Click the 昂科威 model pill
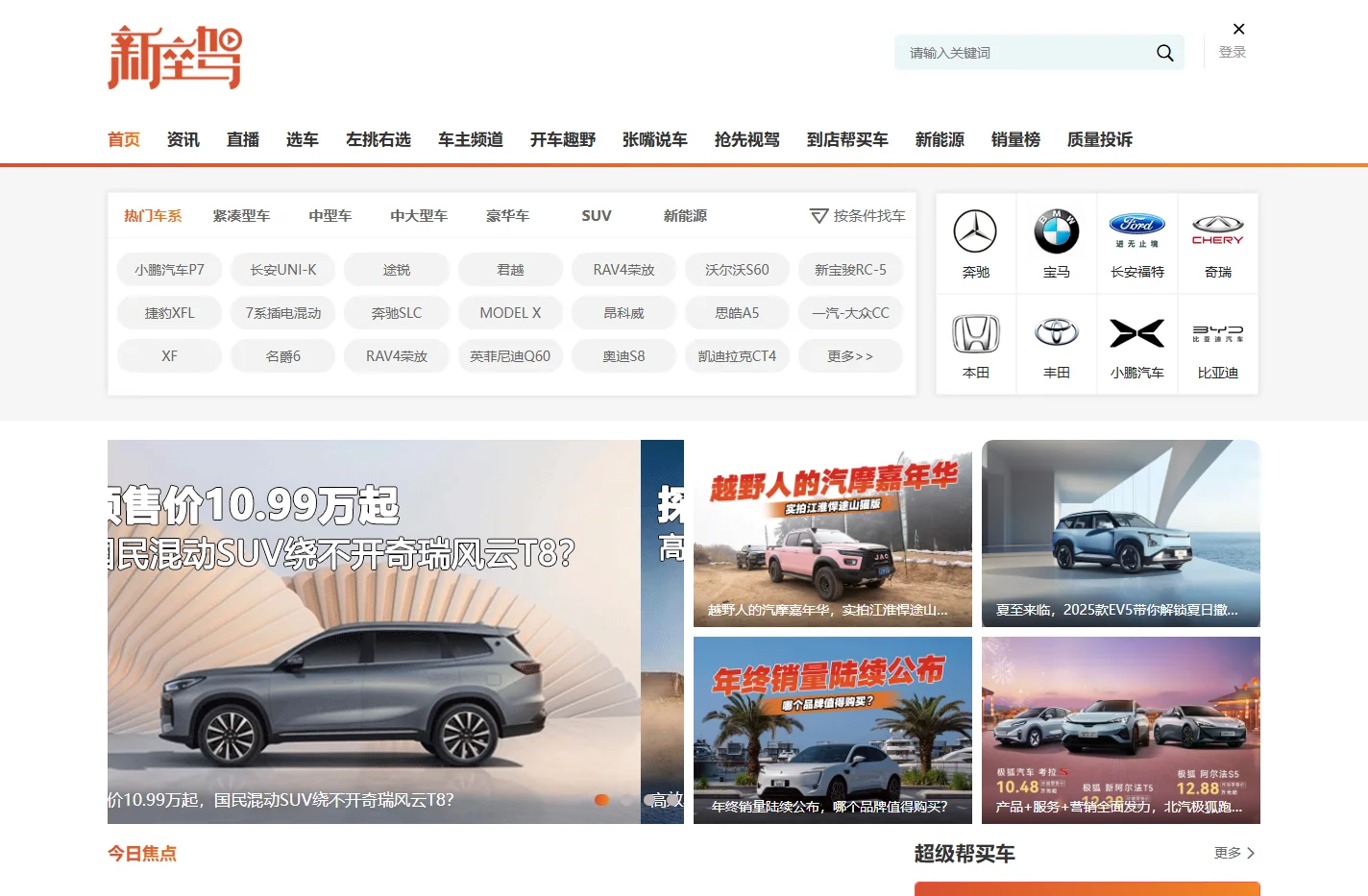 tap(623, 313)
